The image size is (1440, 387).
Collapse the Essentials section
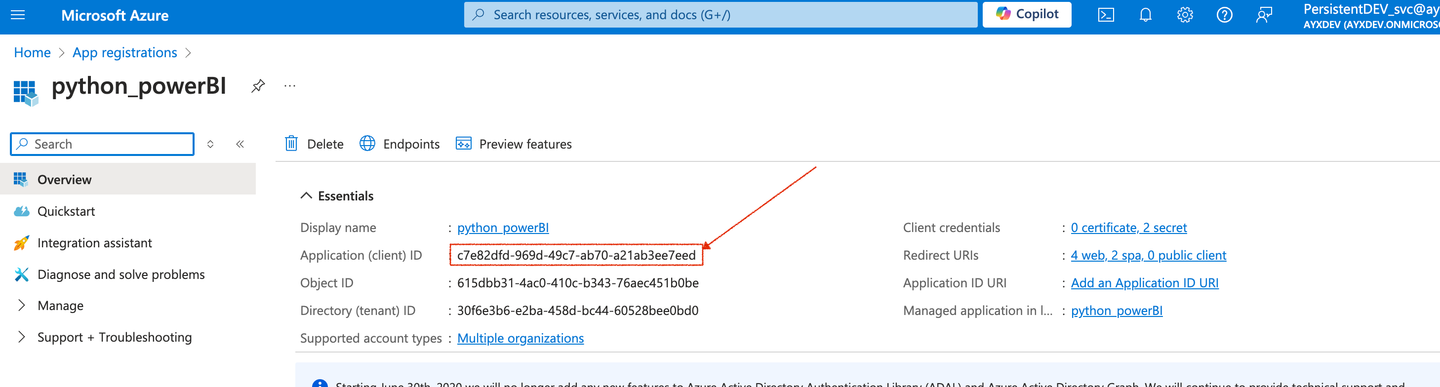pos(338,196)
